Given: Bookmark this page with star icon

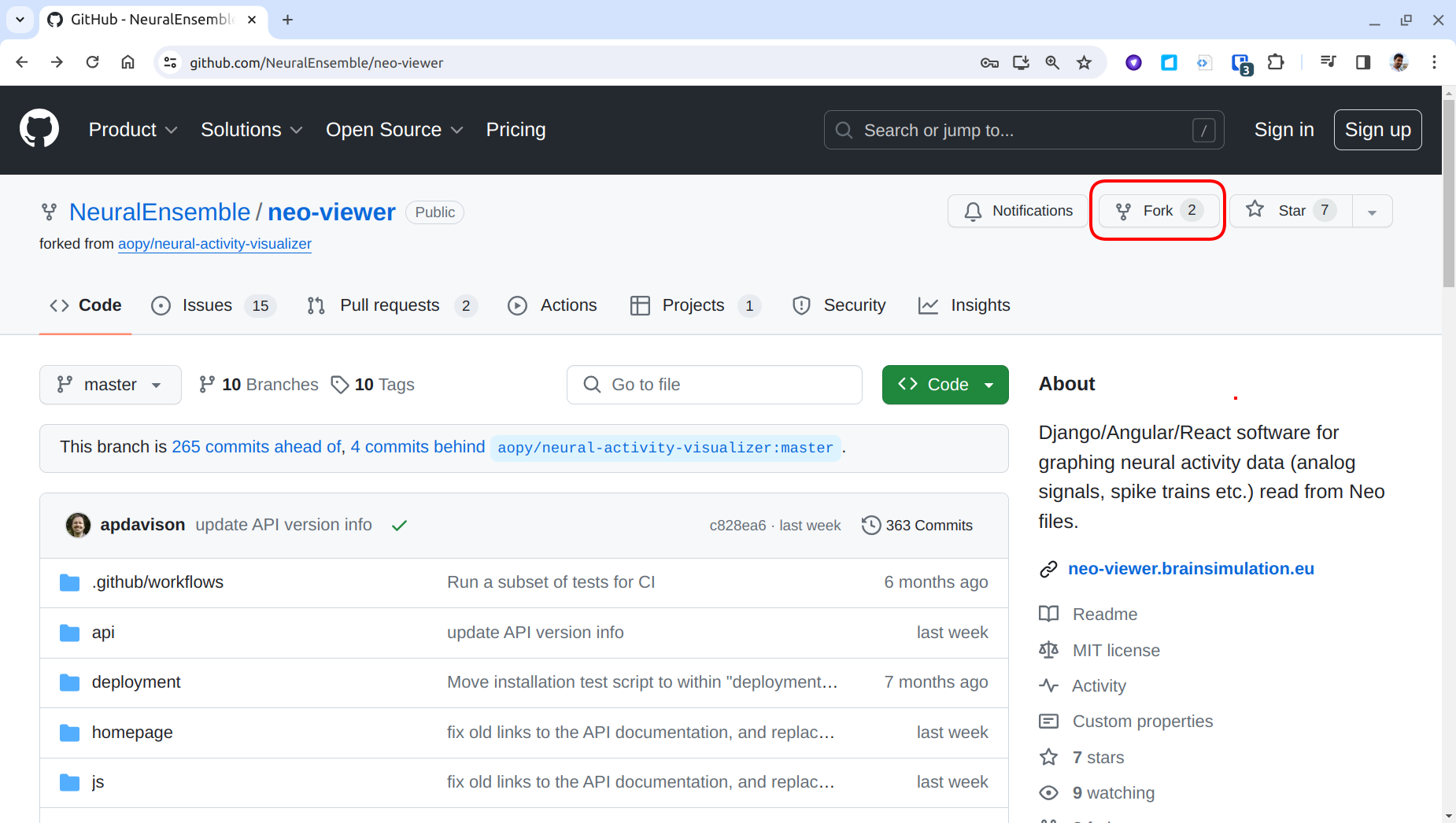Looking at the screenshot, I should coord(1085,63).
